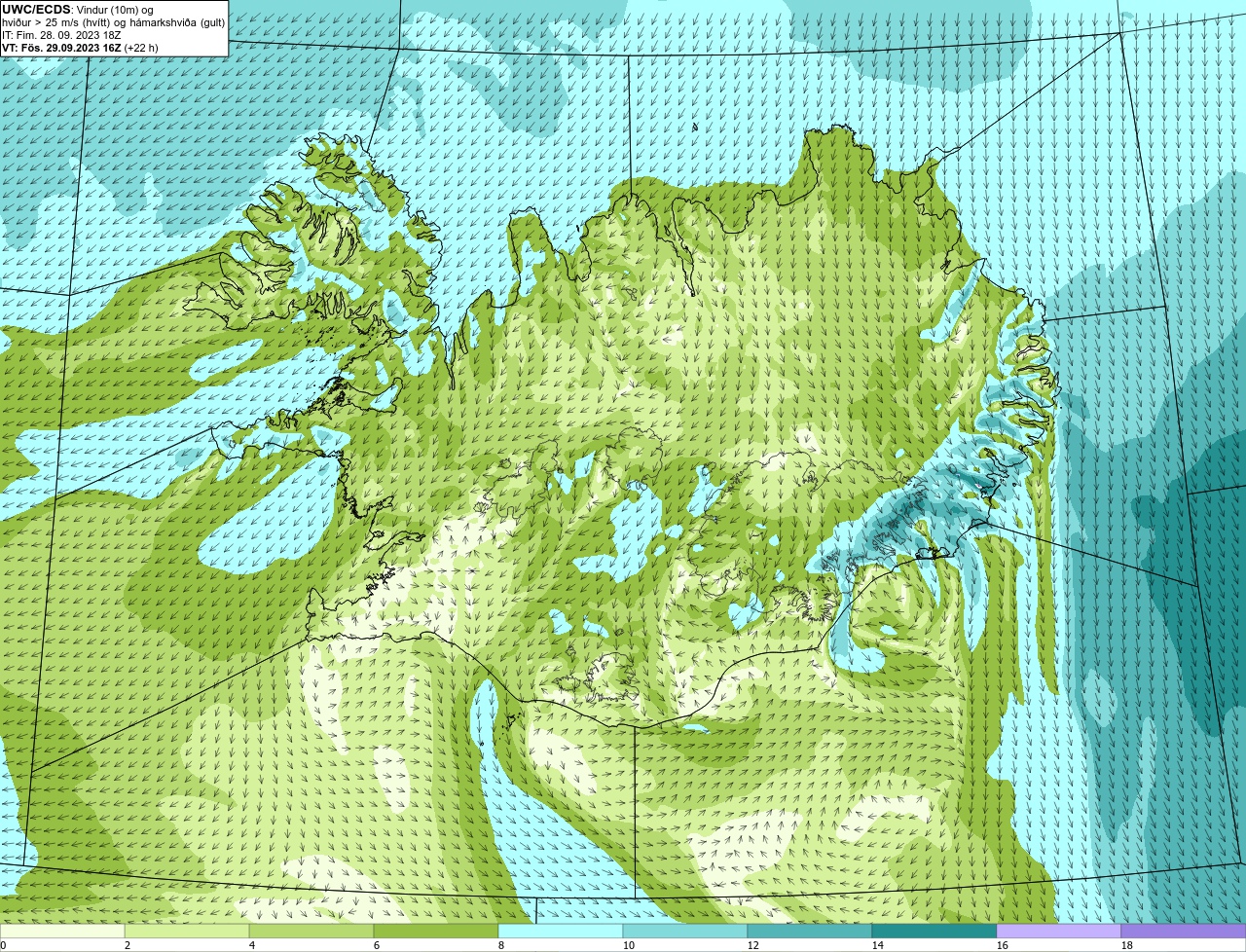
Task: Select the light green 2–4 legend swatch
Action: point(187,931)
